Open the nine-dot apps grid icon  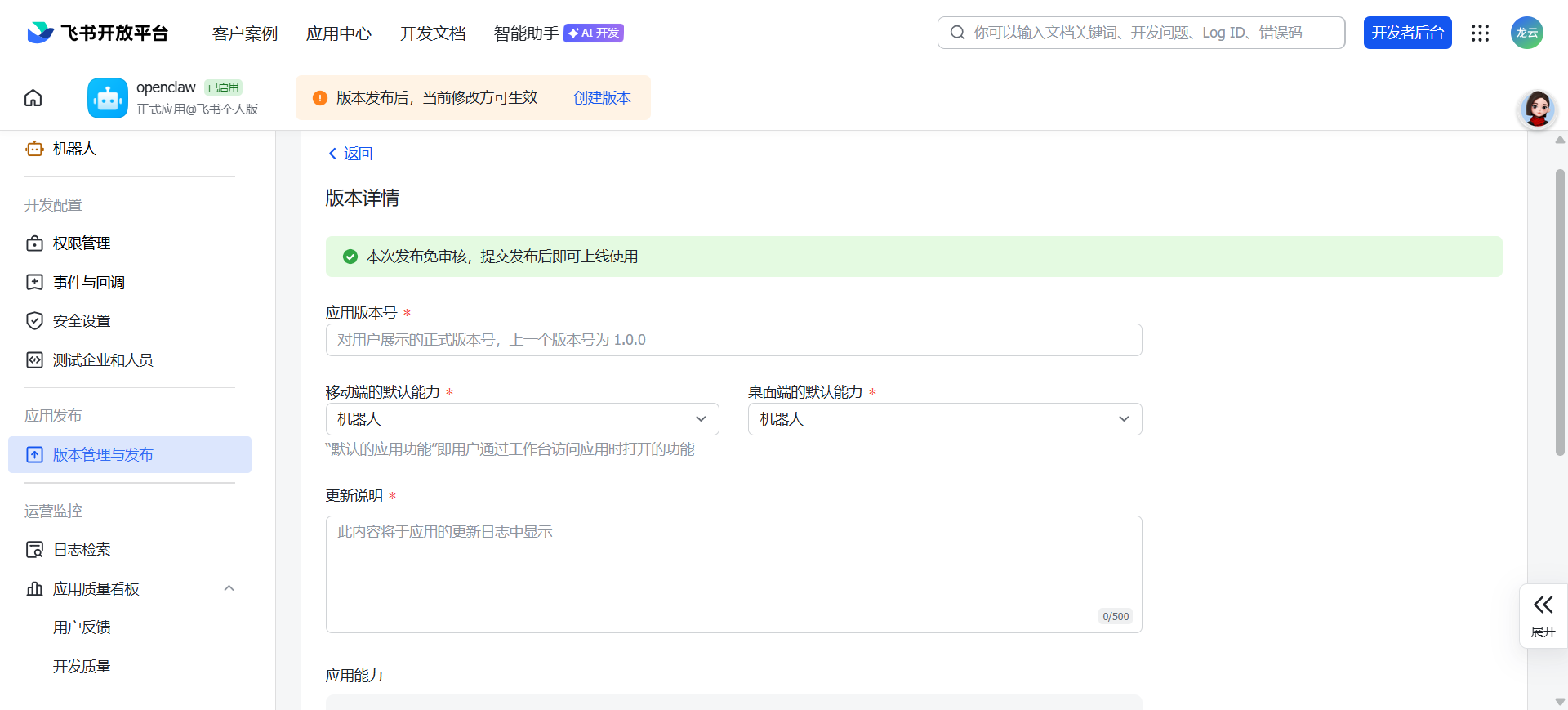1480,33
